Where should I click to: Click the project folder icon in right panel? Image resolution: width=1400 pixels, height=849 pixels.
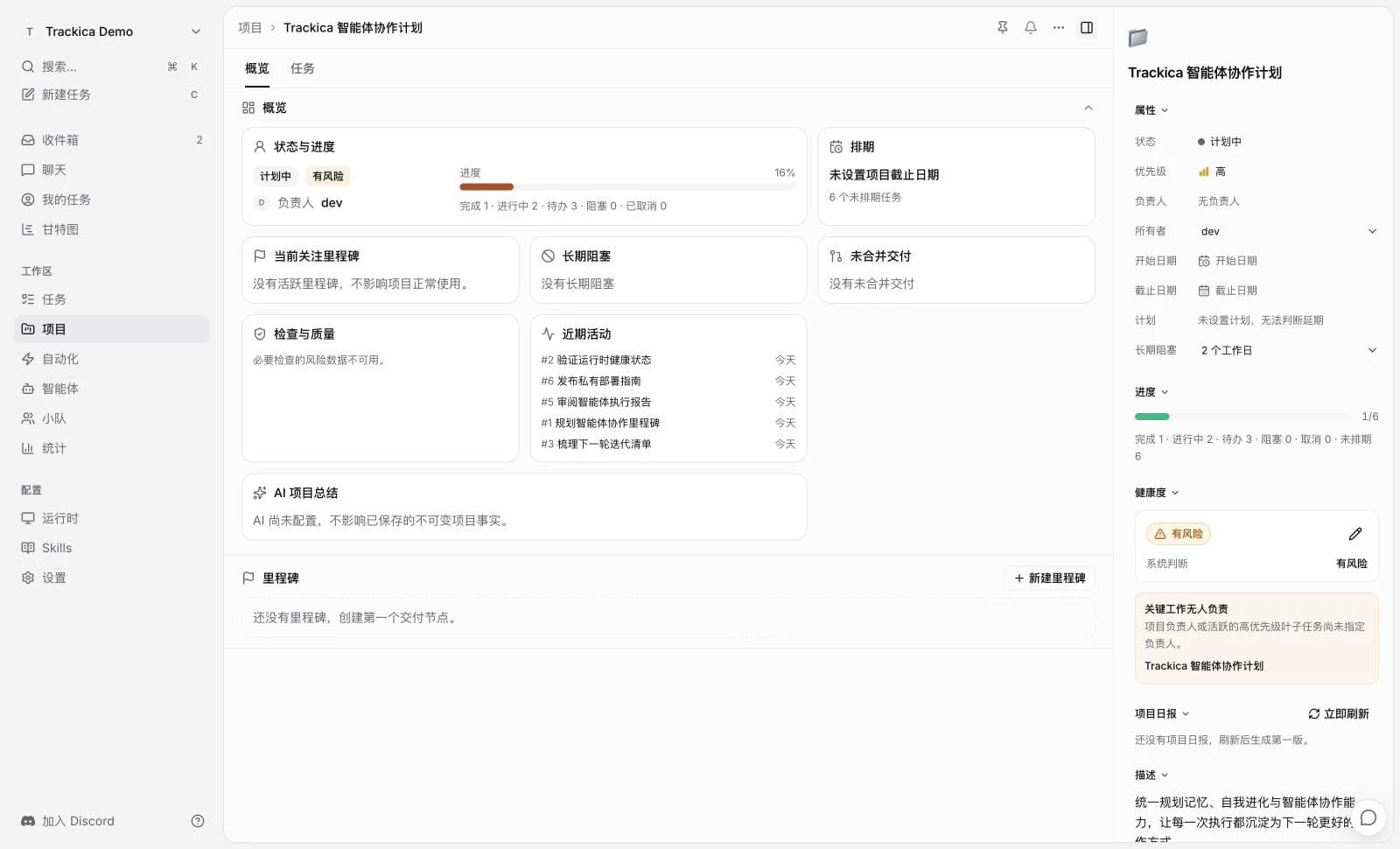click(1137, 38)
